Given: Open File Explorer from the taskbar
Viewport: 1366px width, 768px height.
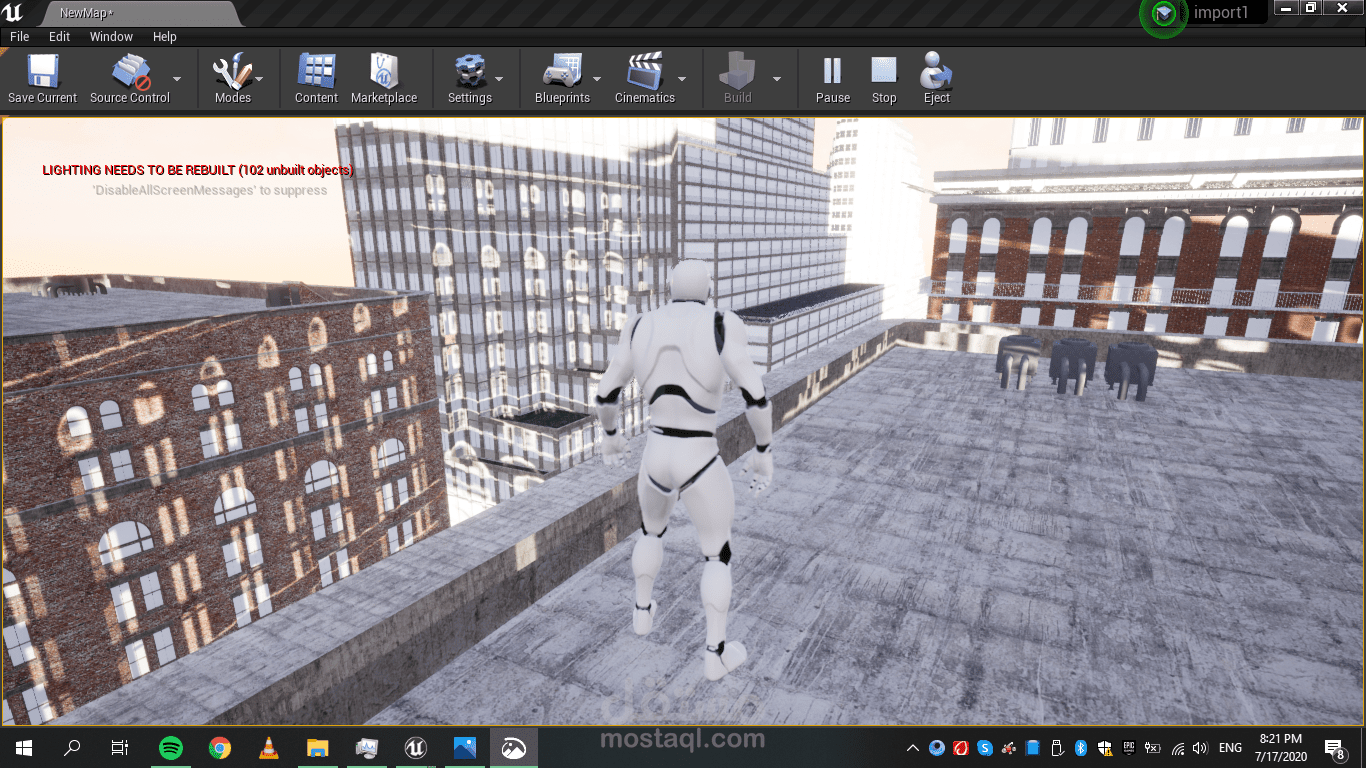Looking at the screenshot, I should click(318, 747).
